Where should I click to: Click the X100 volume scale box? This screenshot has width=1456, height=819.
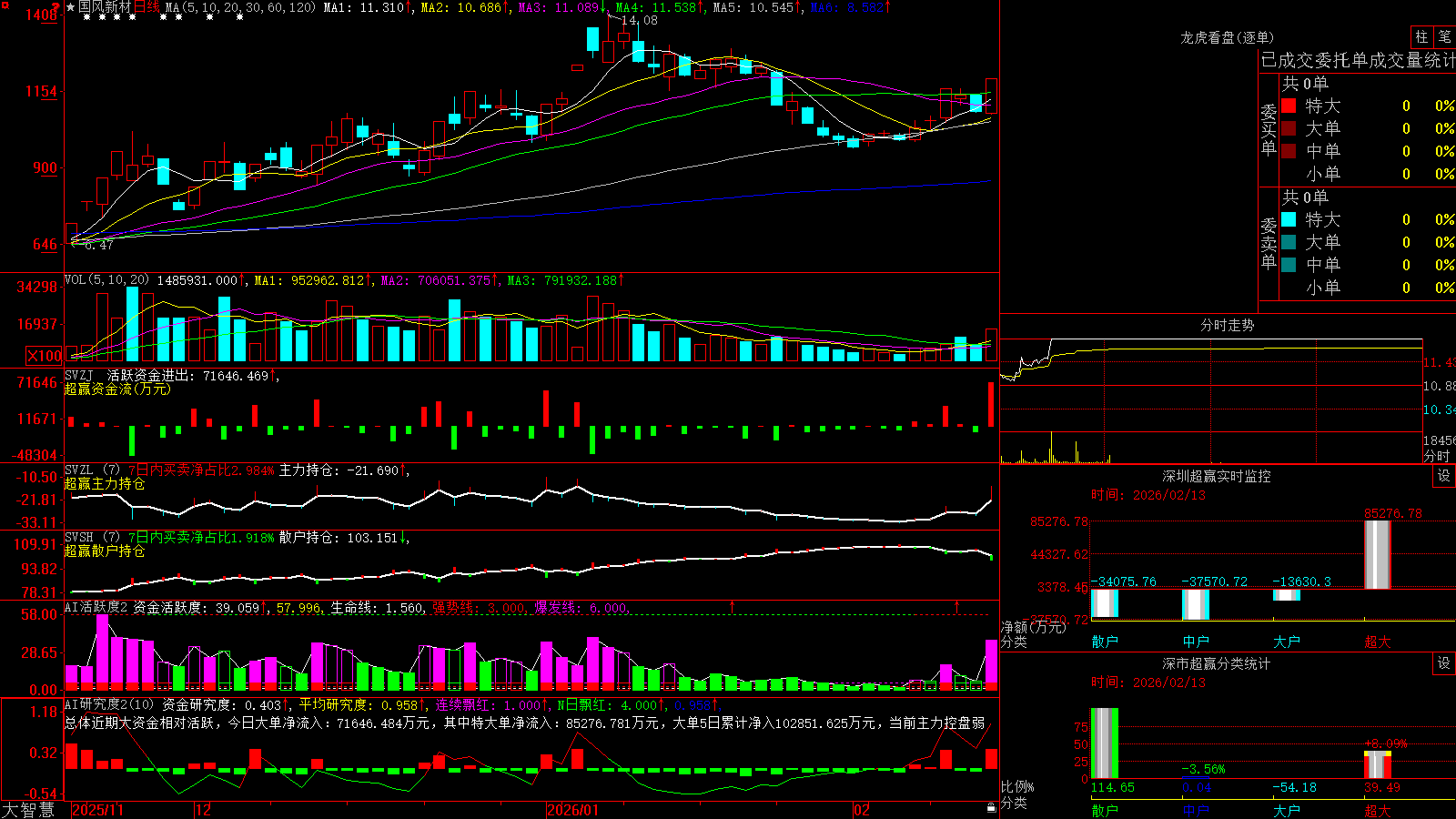pyautogui.click(x=44, y=356)
